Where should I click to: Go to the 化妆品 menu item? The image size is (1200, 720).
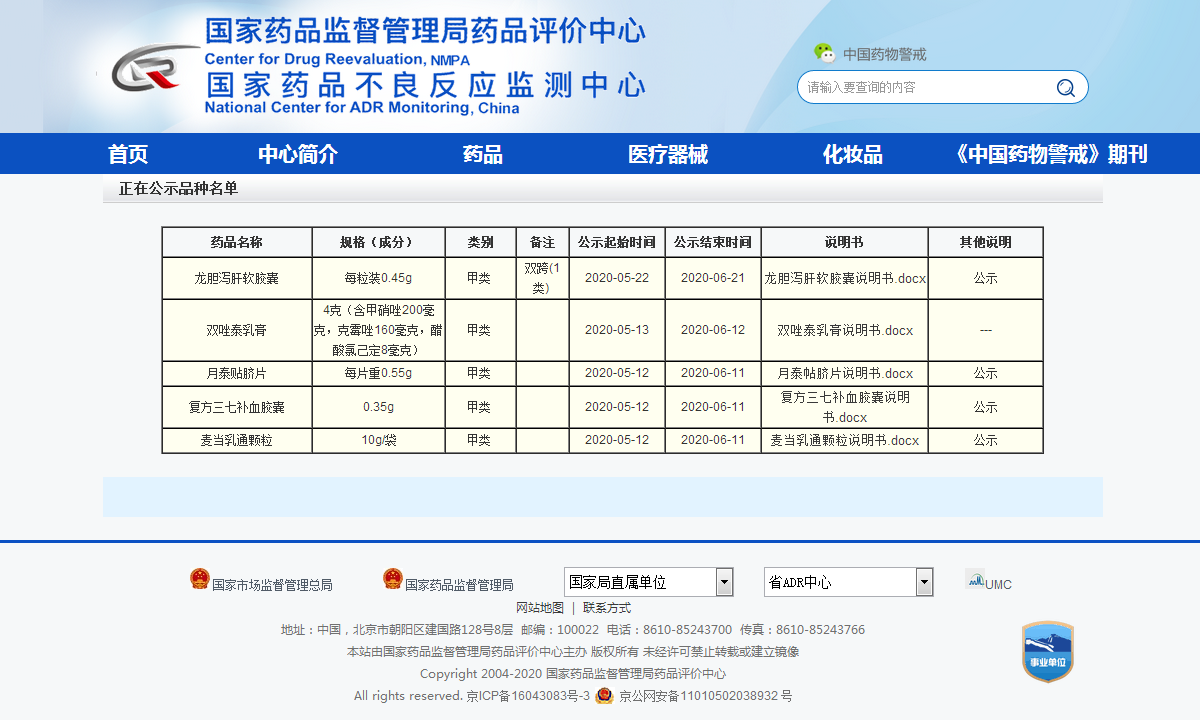click(x=852, y=154)
